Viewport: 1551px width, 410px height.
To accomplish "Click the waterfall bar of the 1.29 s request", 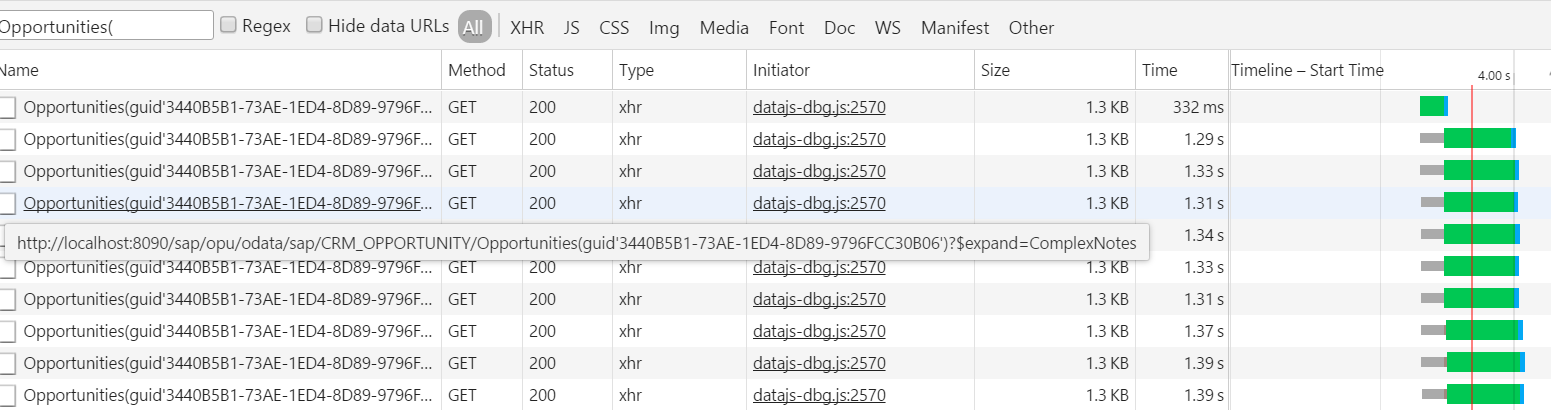I will coord(1468,138).
